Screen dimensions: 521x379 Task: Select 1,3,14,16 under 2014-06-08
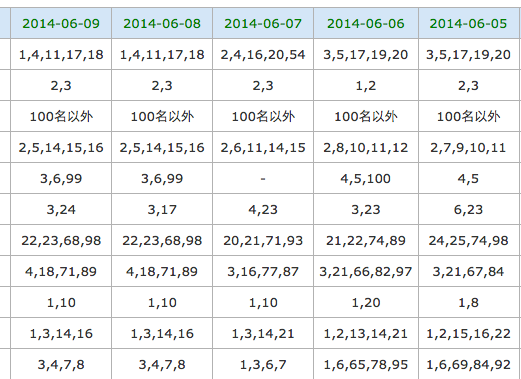pyautogui.click(x=162, y=333)
